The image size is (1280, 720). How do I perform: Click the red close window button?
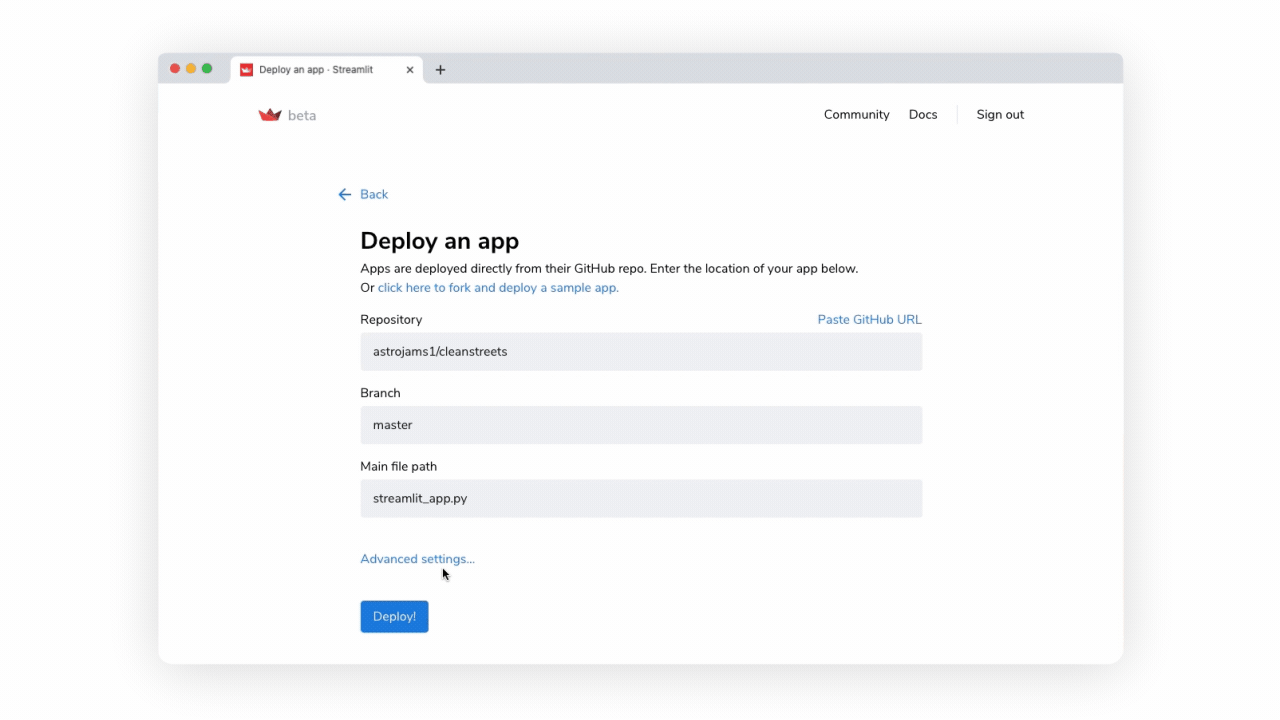pos(175,69)
